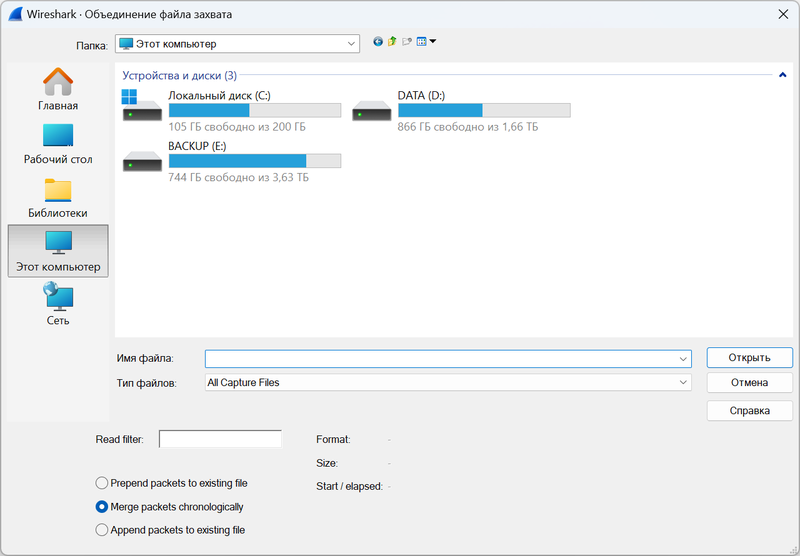This screenshot has width=800, height=556.
Task: Select the BACKUP (E:) drive icon
Action: tap(142, 161)
